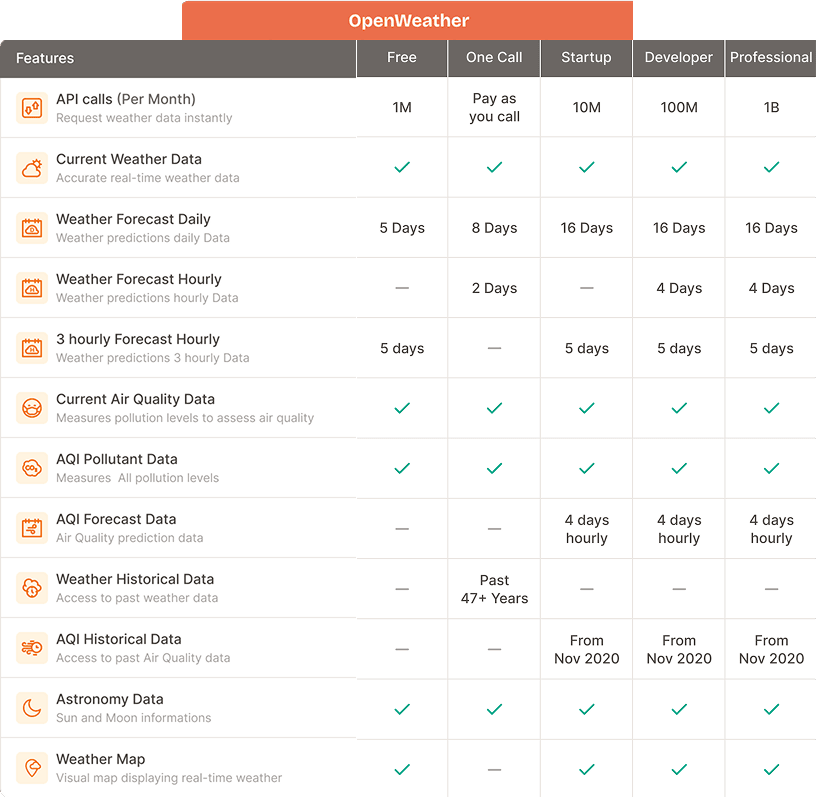816x797 pixels.
Task: Click the Features column header
Action: tap(45, 58)
